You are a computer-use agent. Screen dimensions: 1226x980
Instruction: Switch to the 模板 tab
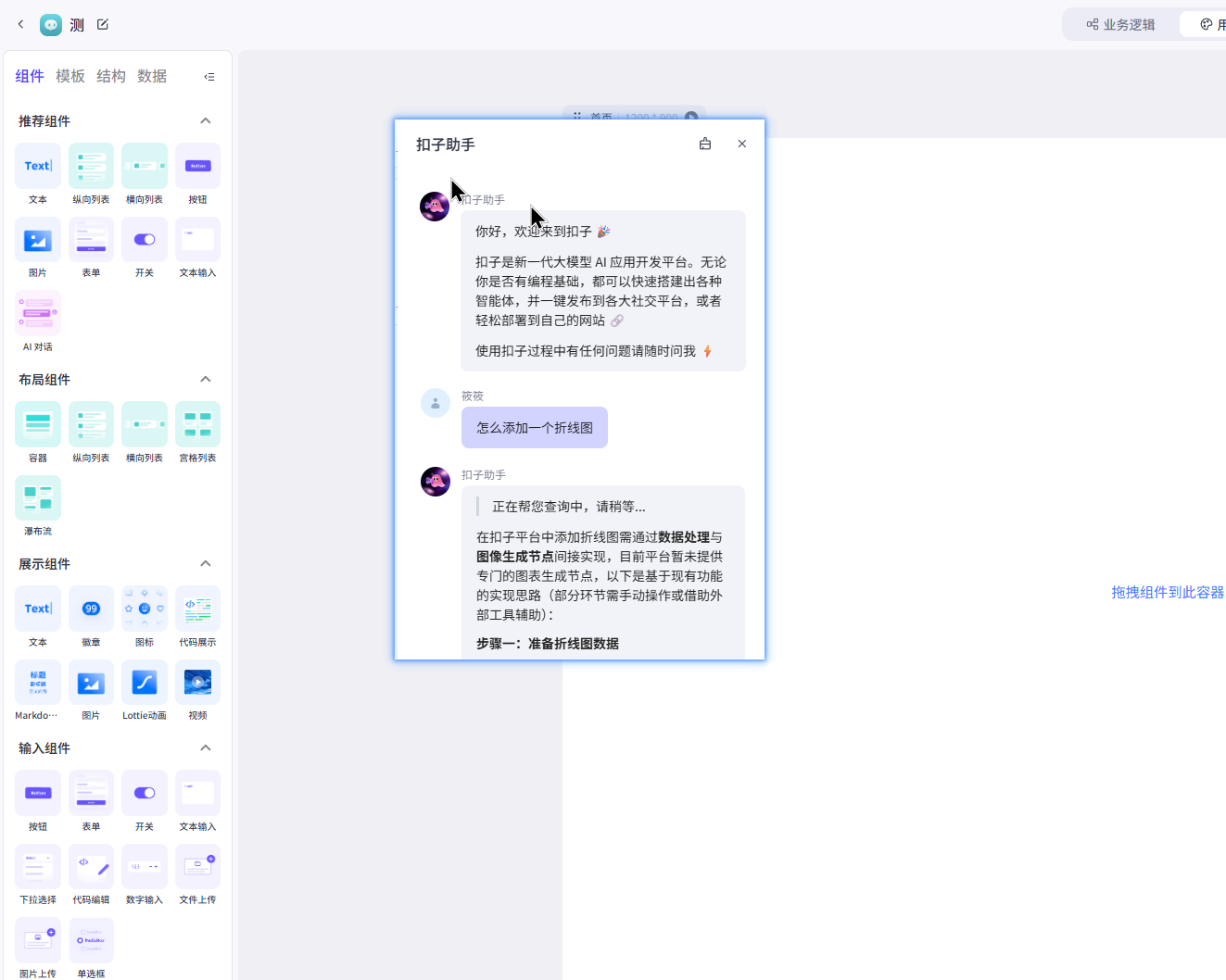tap(70, 76)
